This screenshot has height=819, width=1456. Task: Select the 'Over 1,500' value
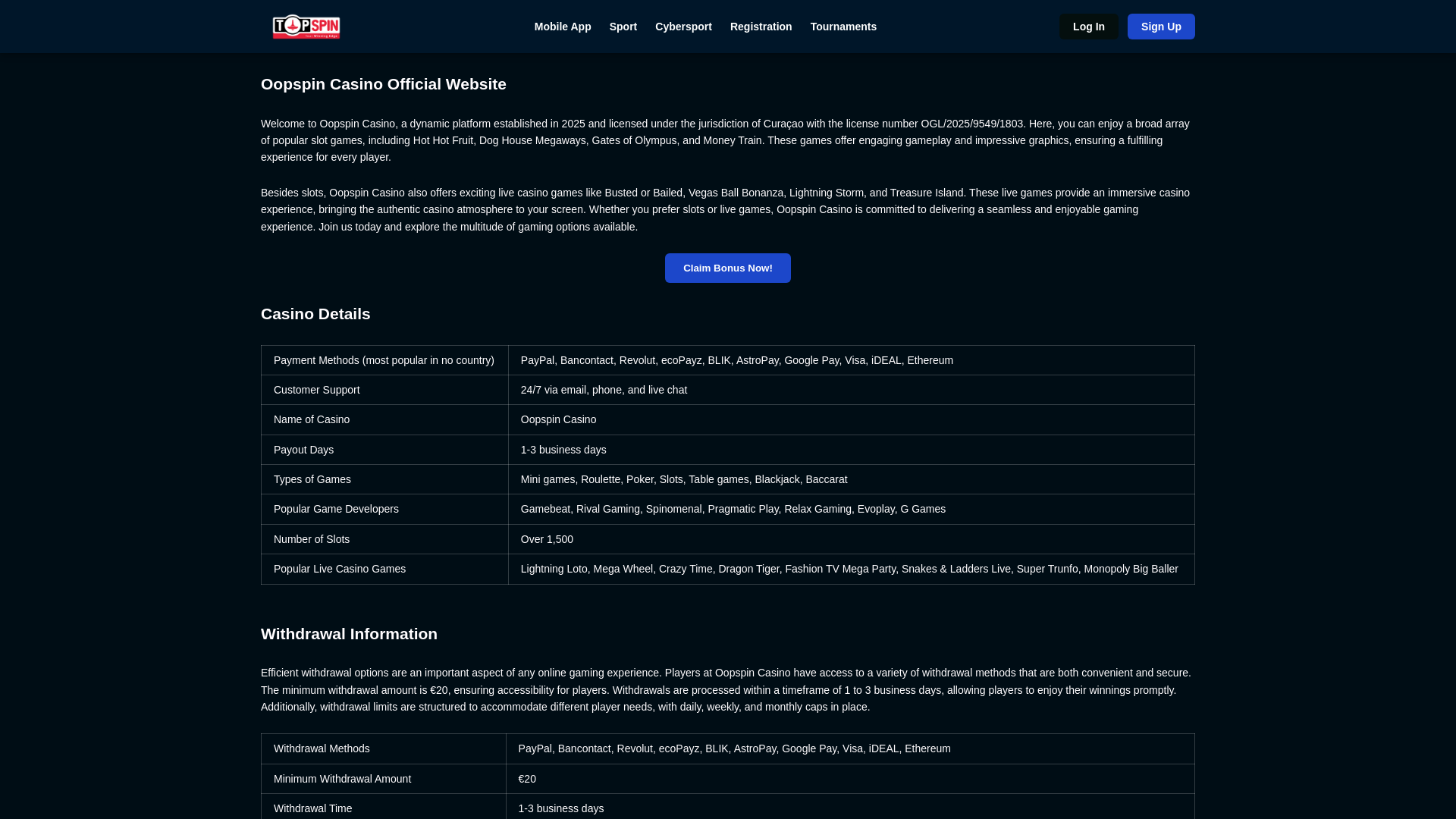852,539
